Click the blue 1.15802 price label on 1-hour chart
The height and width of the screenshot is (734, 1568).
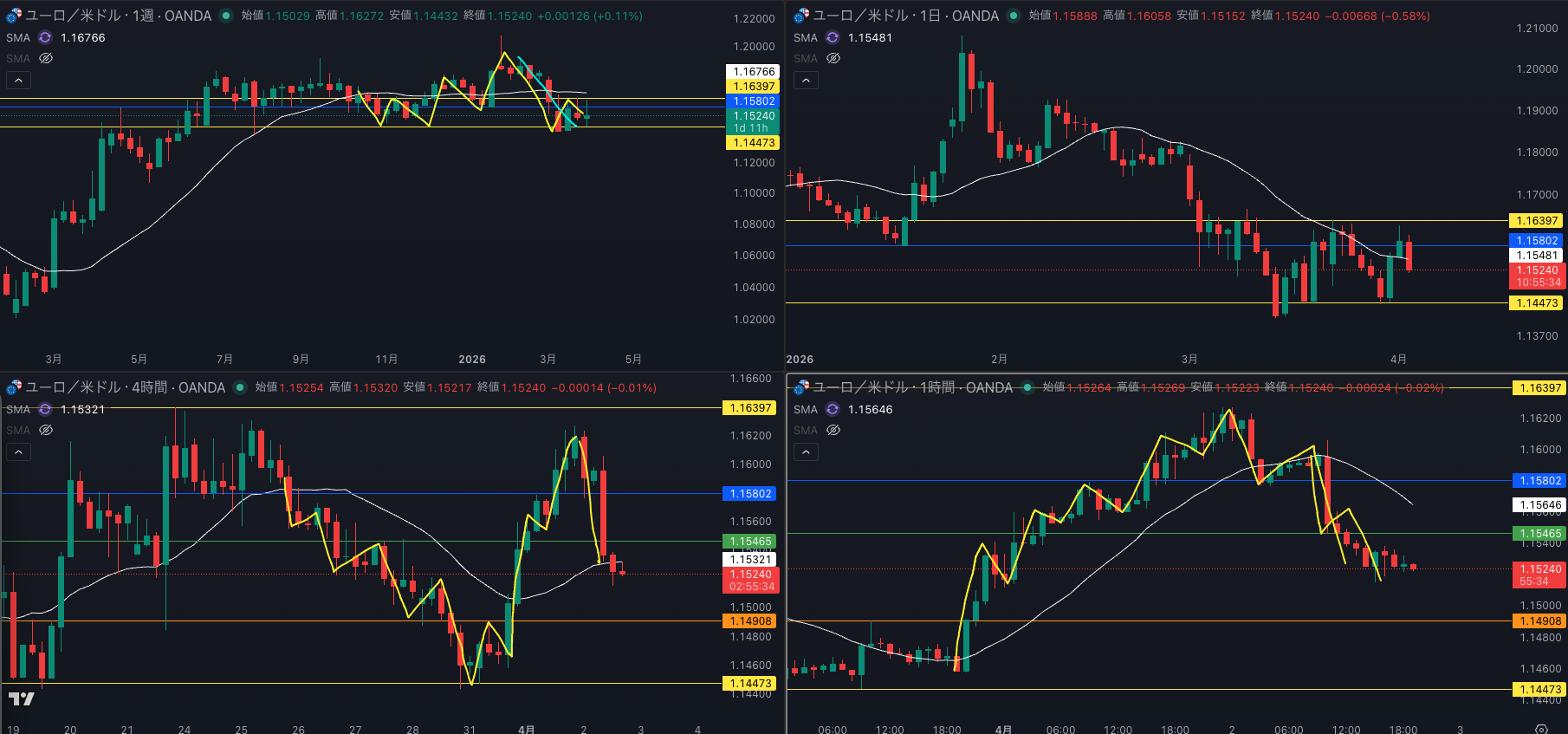pos(1539,480)
